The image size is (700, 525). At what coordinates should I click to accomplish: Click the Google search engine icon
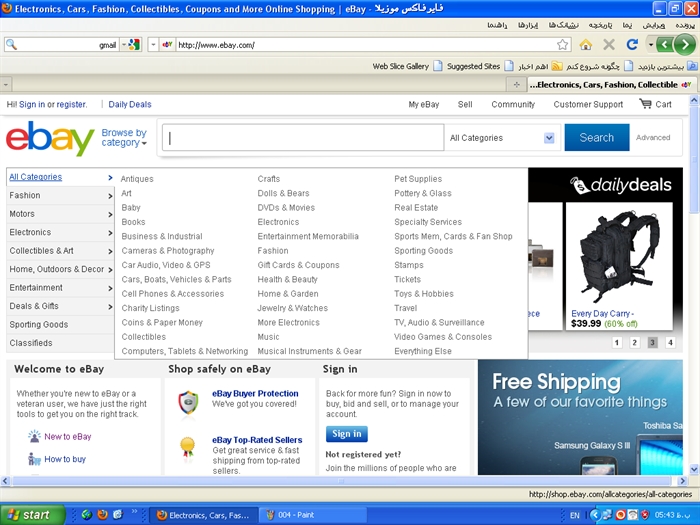tap(133, 45)
